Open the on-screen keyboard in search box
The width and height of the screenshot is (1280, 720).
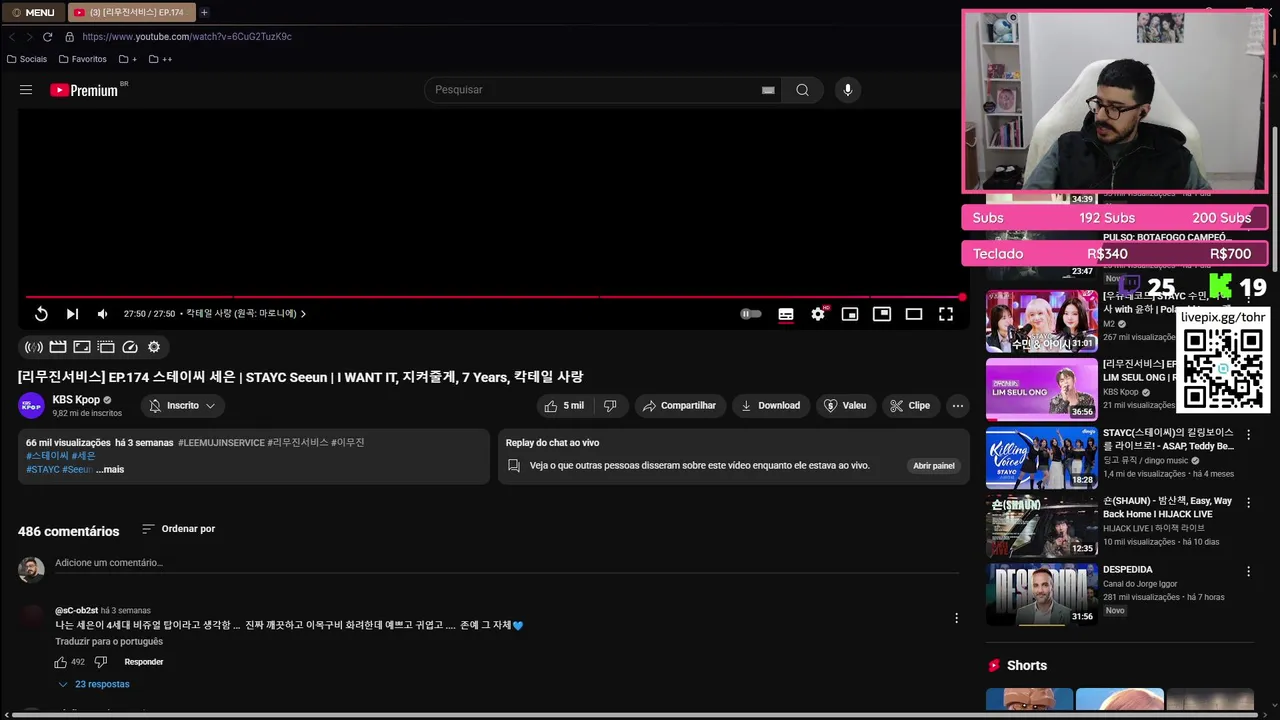(768, 90)
